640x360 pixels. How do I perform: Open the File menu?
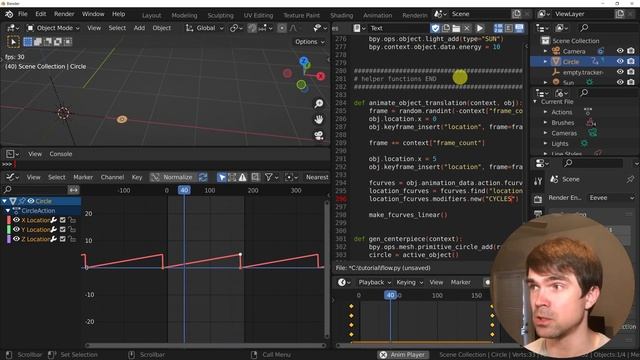(x=23, y=14)
